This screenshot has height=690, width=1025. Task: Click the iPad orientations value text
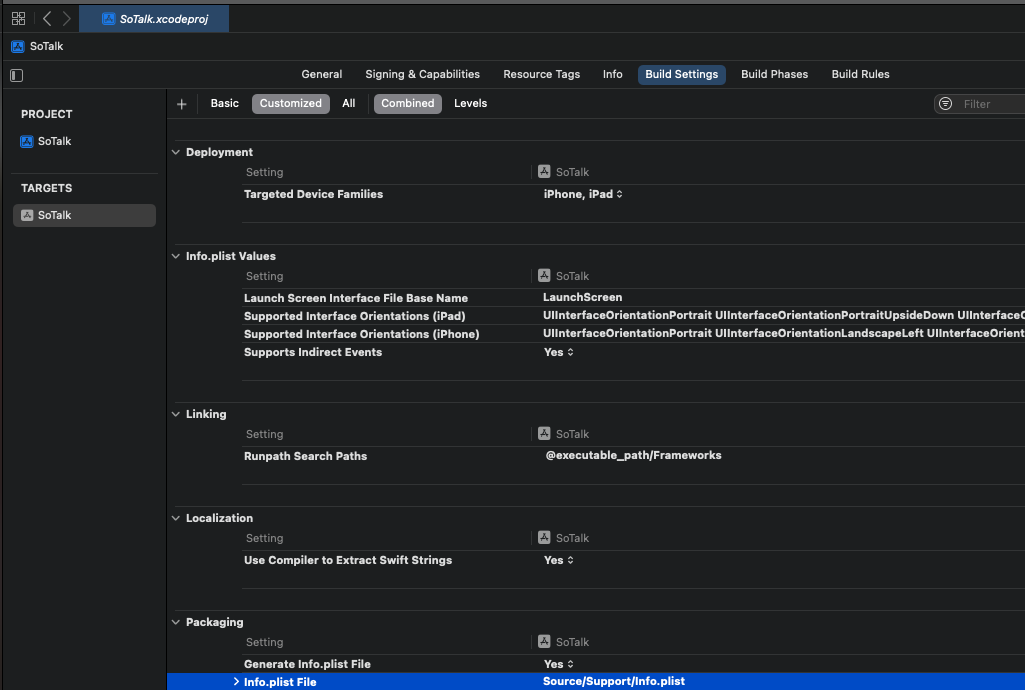[784, 316]
